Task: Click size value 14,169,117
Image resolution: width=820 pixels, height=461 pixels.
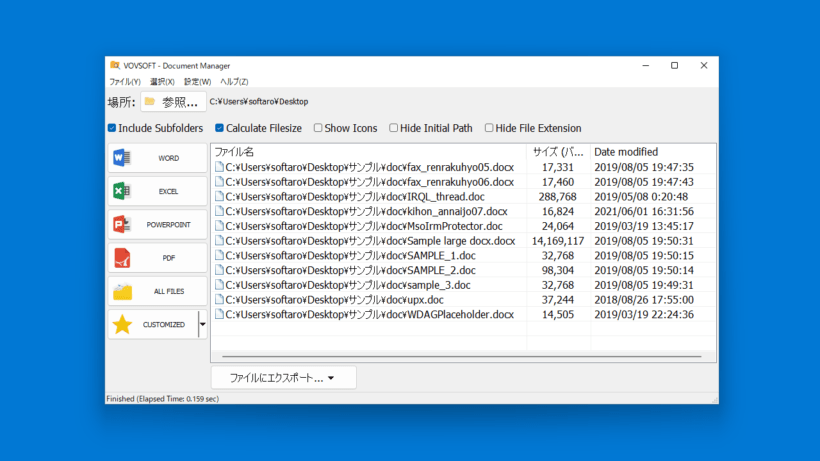Action: coord(558,241)
